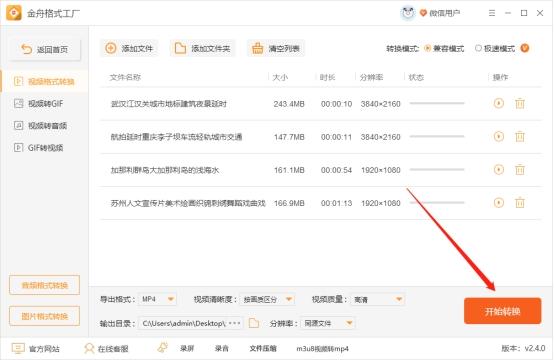This screenshot has height=360, width=554.
Task: Play the 航拍延时重庆 video file
Action: (x=499, y=136)
